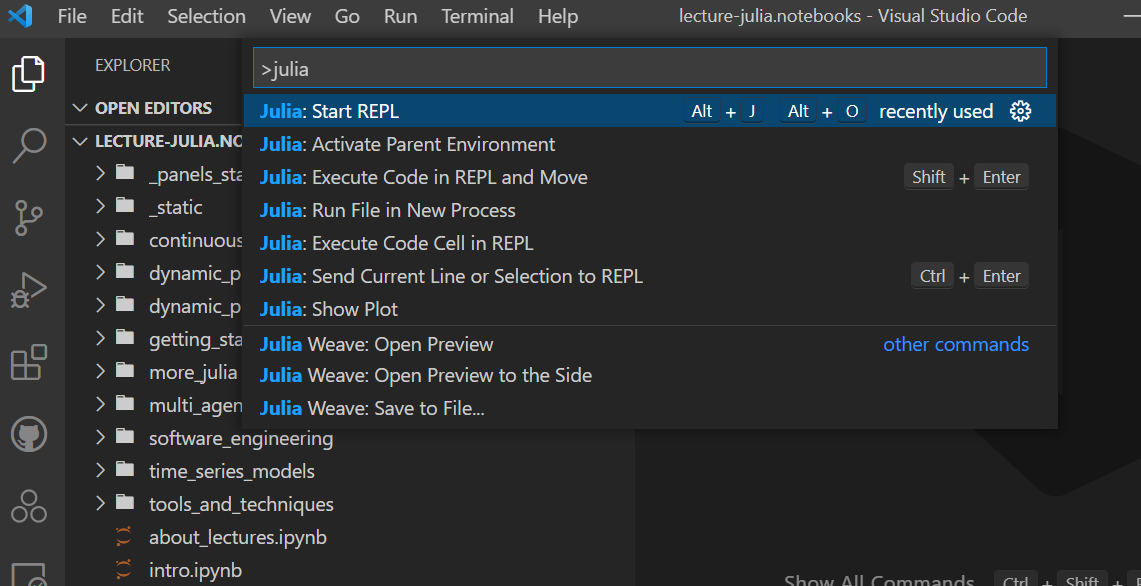Screen dimensions: 1141x586
Task: Open the Explorer view in activity bar
Action: (x=28, y=74)
